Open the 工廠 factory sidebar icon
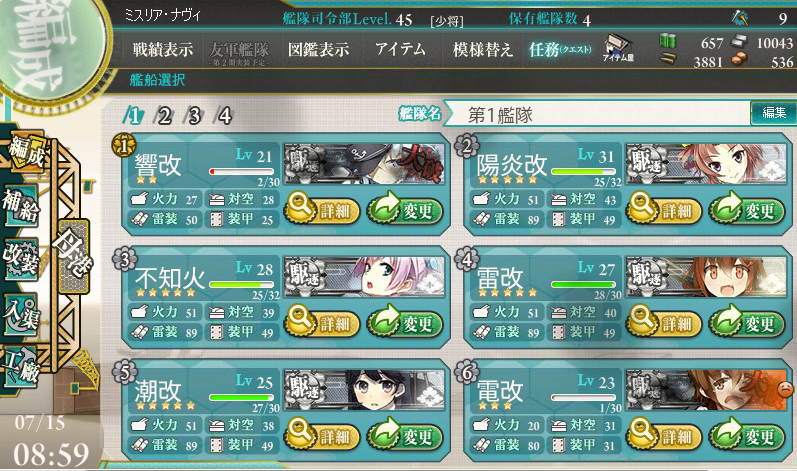 click(x=21, y=366)
